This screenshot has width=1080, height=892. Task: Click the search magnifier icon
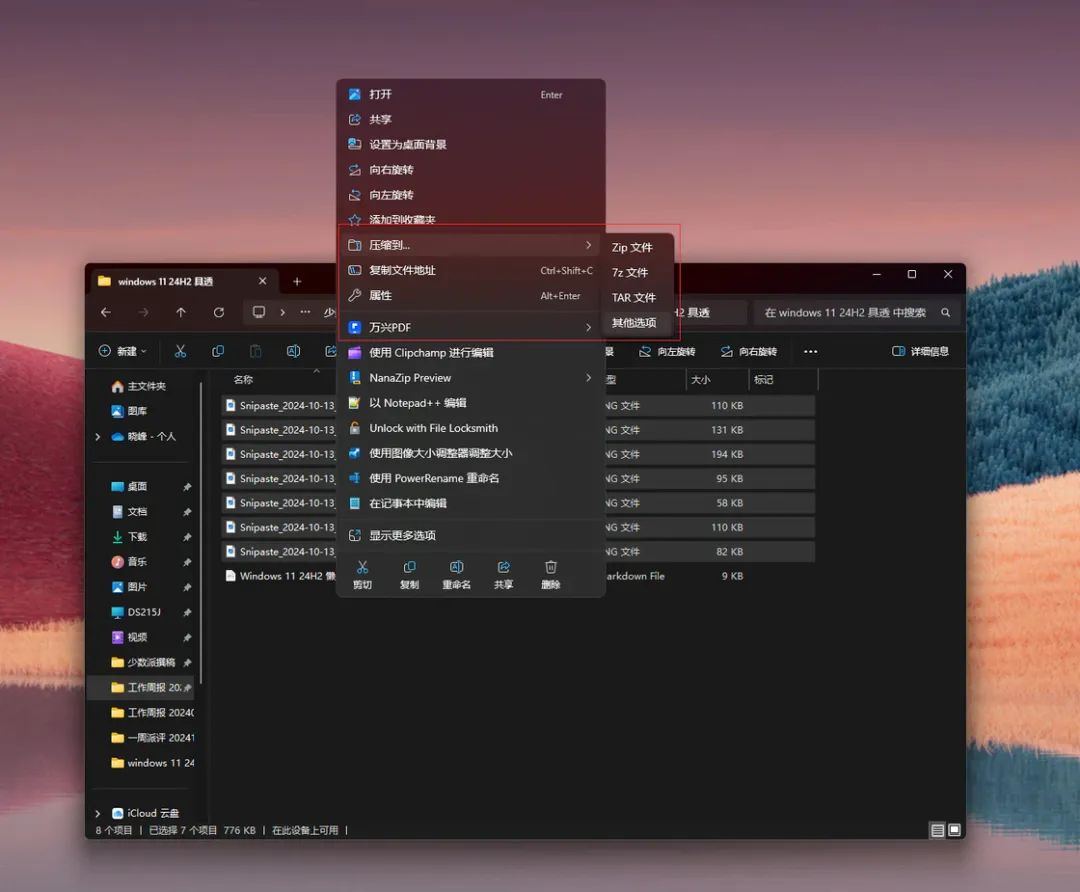click(x=946, y=313)
